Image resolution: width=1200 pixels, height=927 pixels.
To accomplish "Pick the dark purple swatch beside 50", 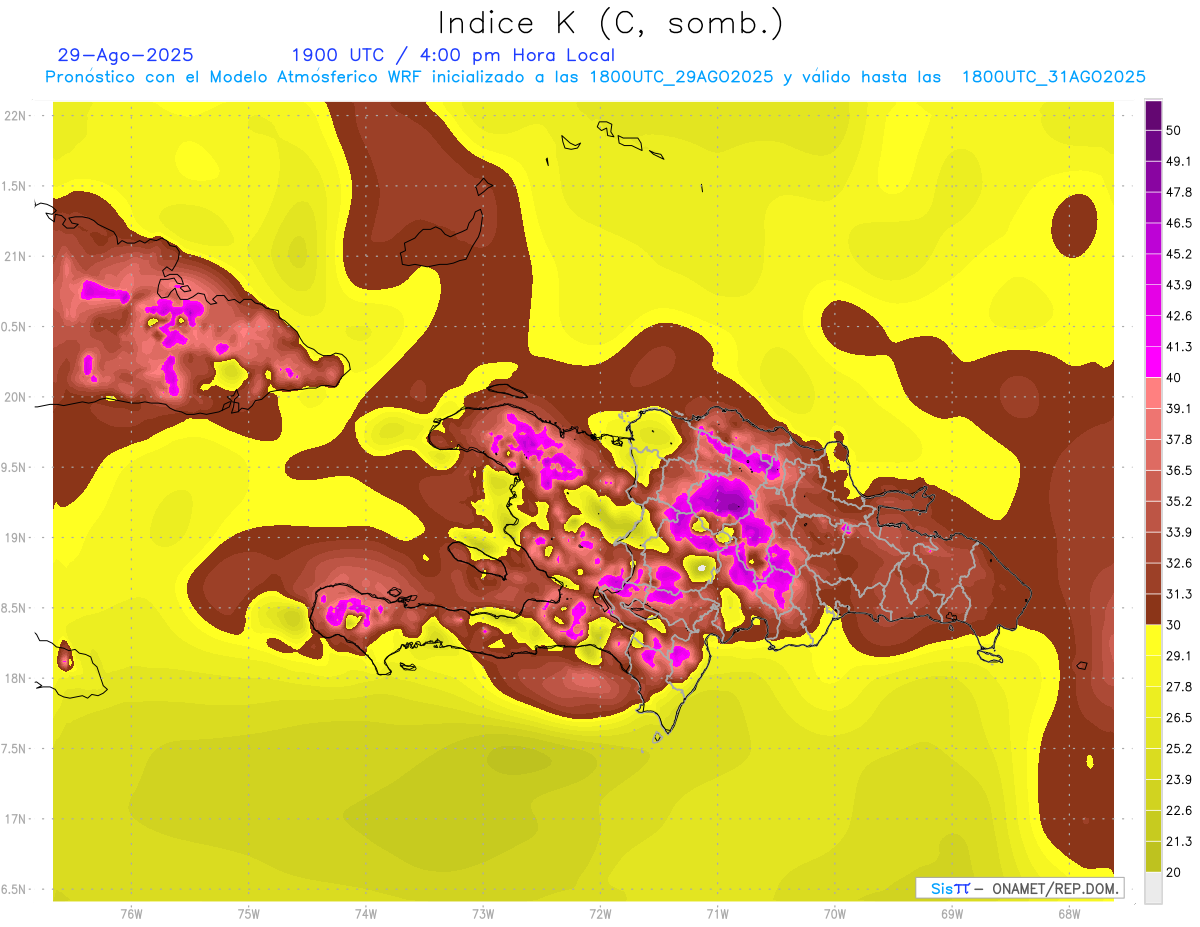I will click(x=1153, y=115).
